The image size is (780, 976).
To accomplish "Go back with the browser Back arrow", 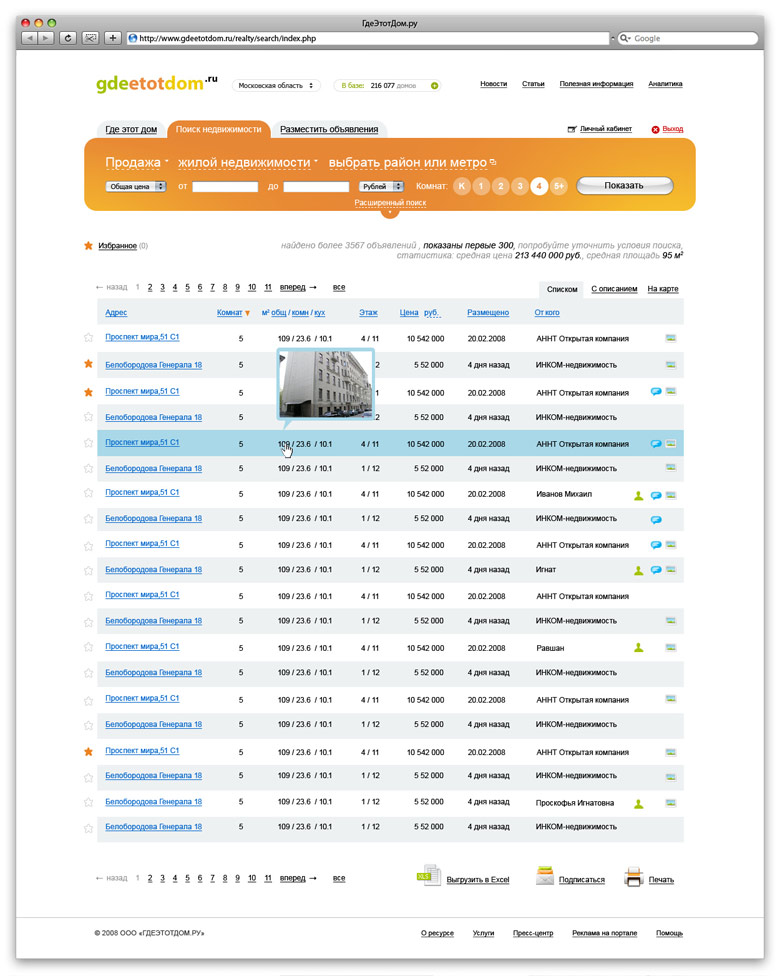I will click(29, 38).
